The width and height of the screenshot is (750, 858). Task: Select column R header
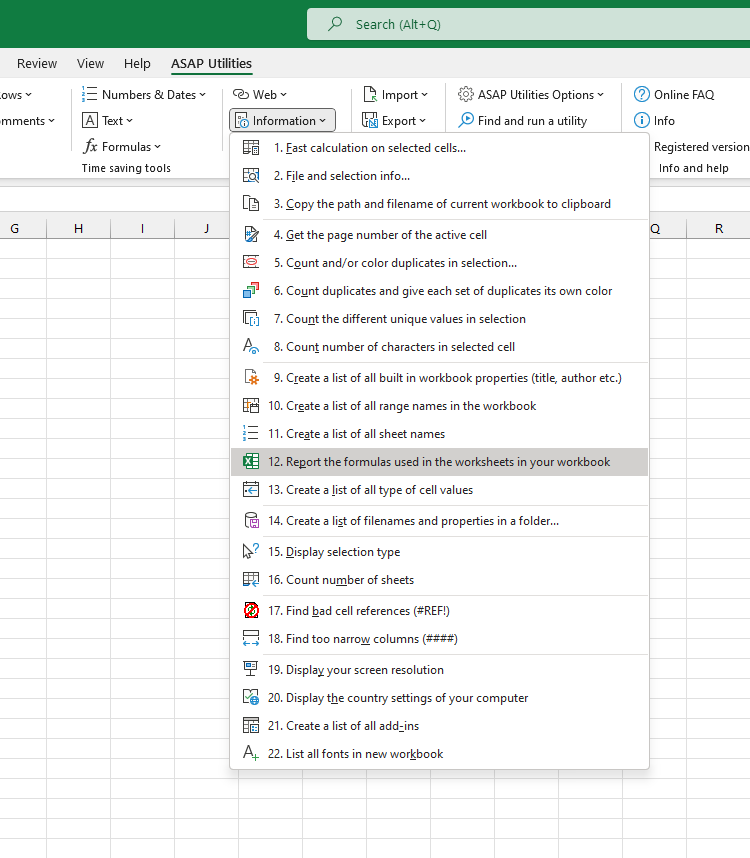point(718,229)
